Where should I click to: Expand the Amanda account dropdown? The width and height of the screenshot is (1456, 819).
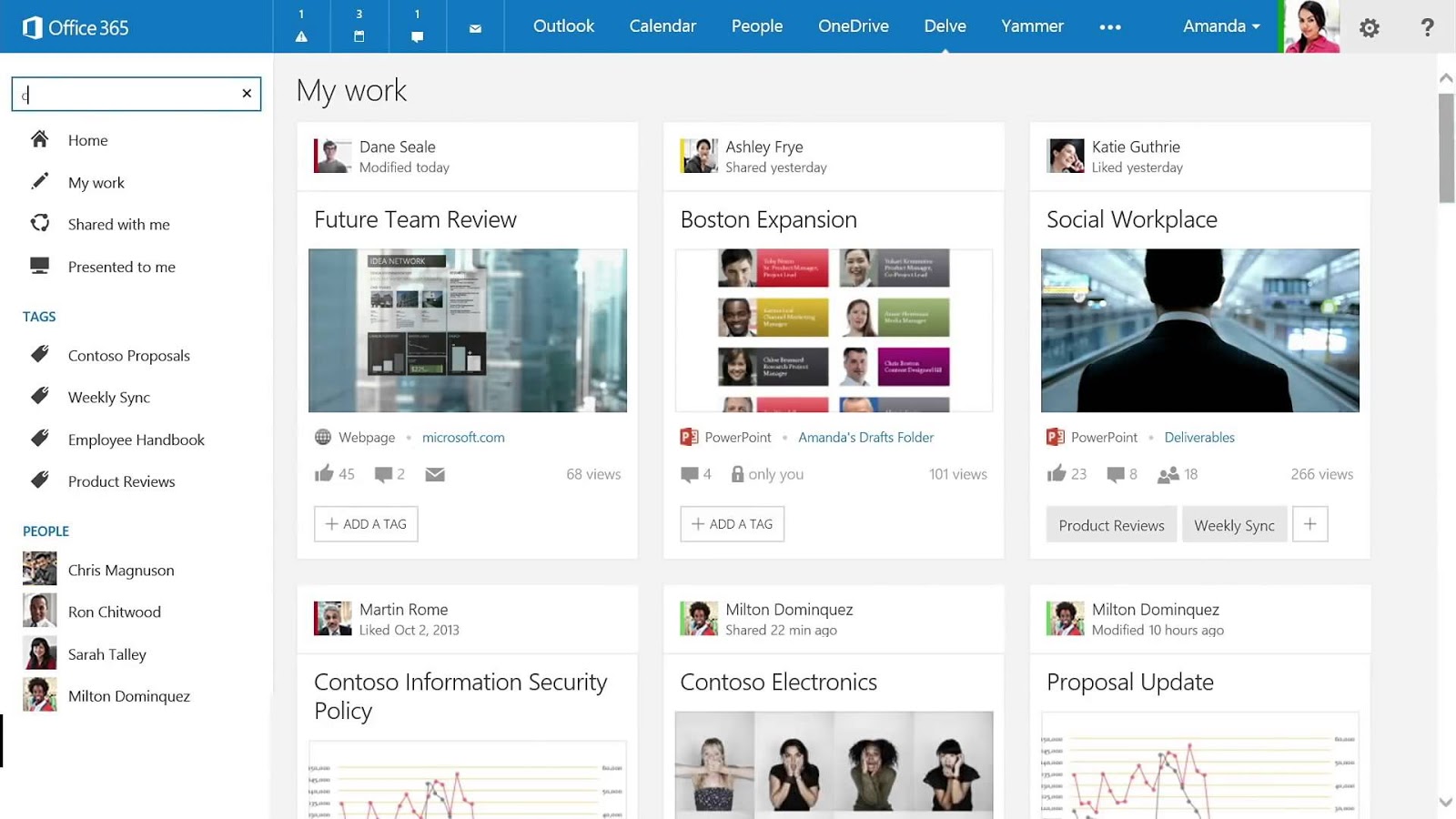point(1221,26)
